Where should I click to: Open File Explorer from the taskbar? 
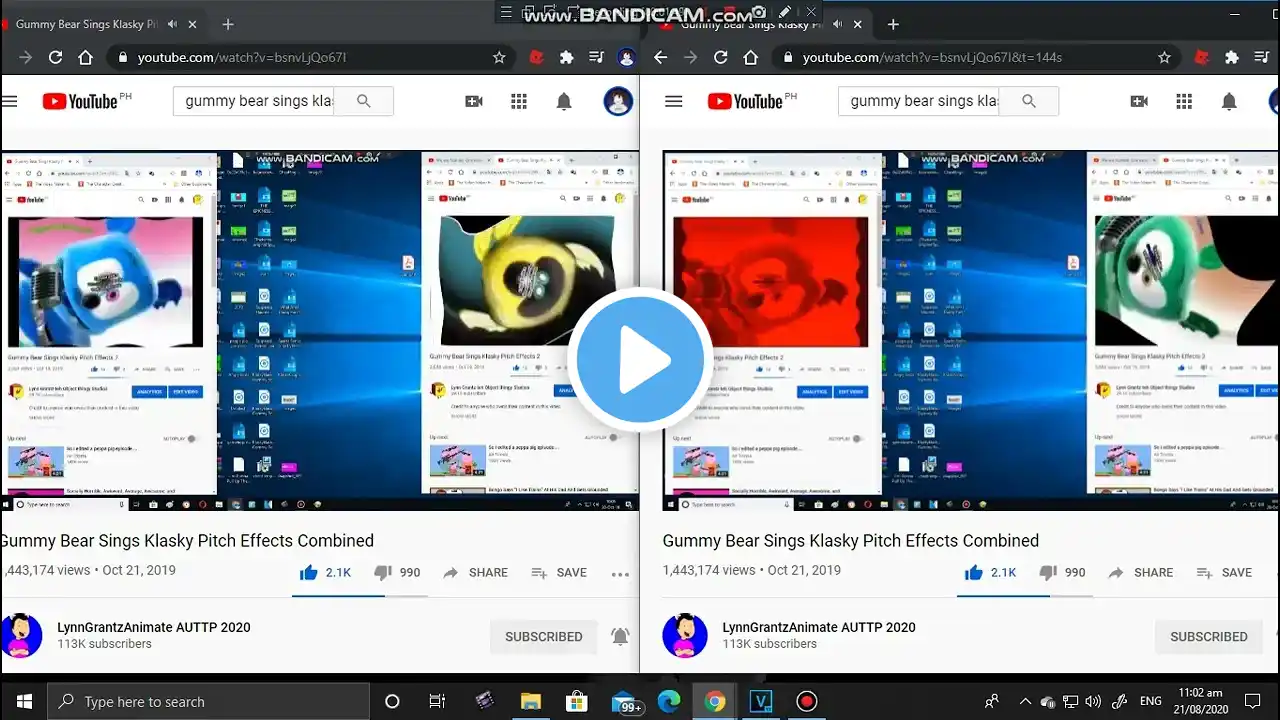click(530, 702)
